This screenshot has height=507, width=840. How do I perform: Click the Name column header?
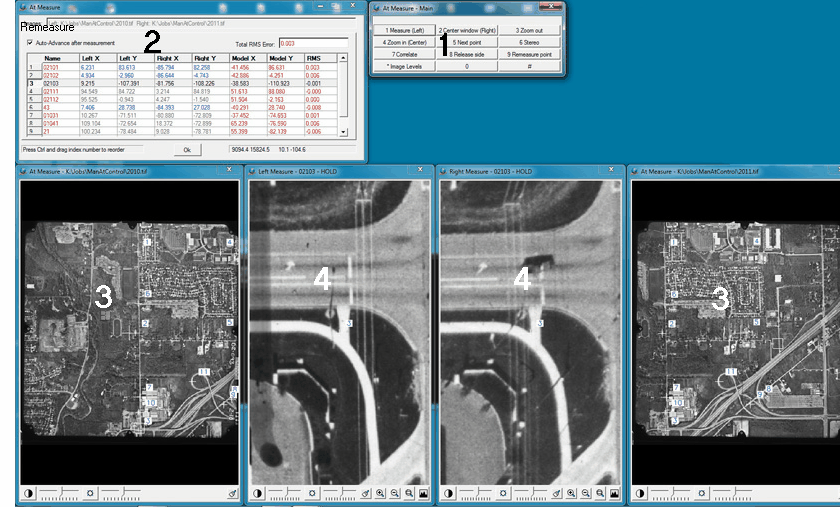61,58
